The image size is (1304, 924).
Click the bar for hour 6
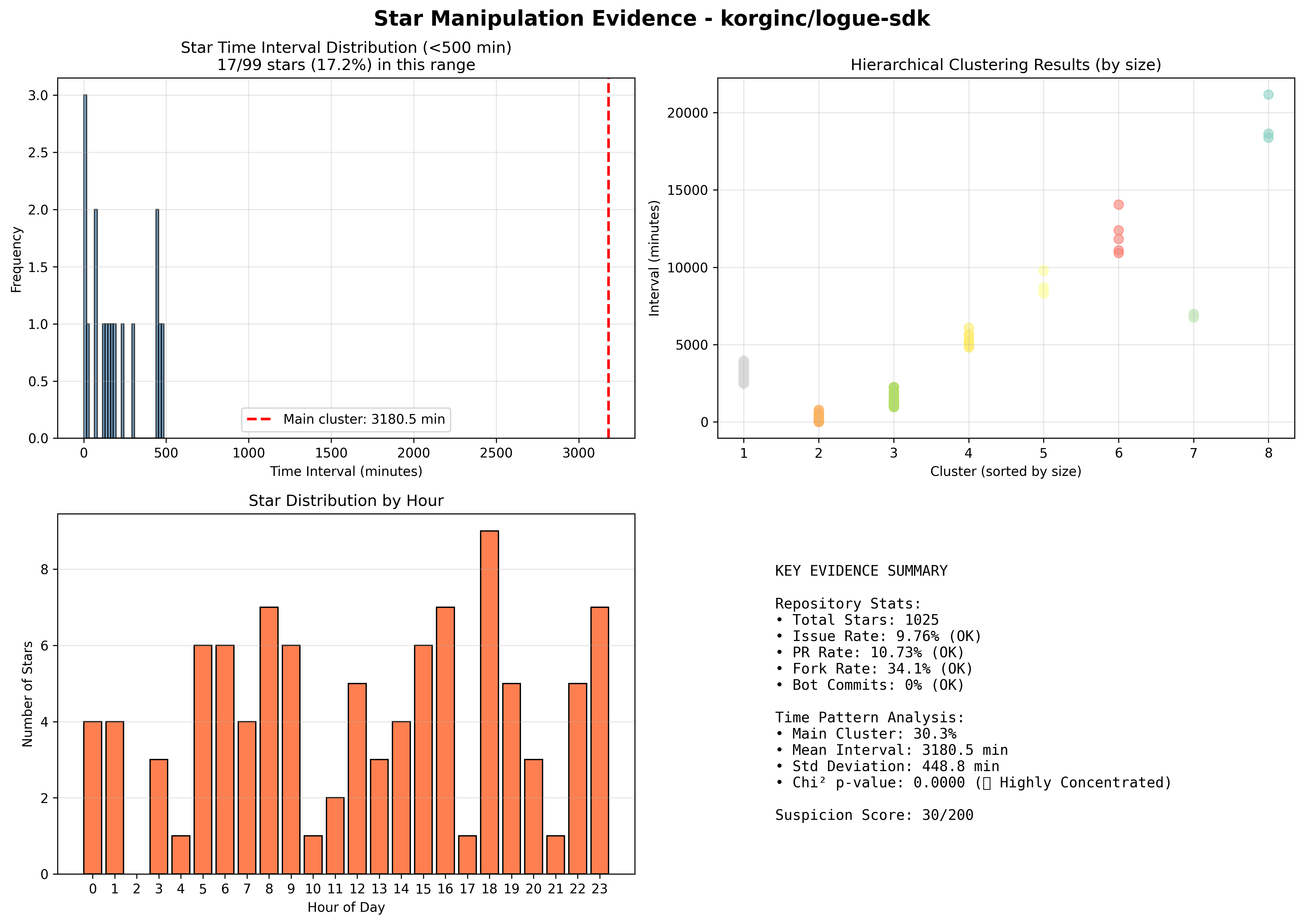tap(225, 760)
